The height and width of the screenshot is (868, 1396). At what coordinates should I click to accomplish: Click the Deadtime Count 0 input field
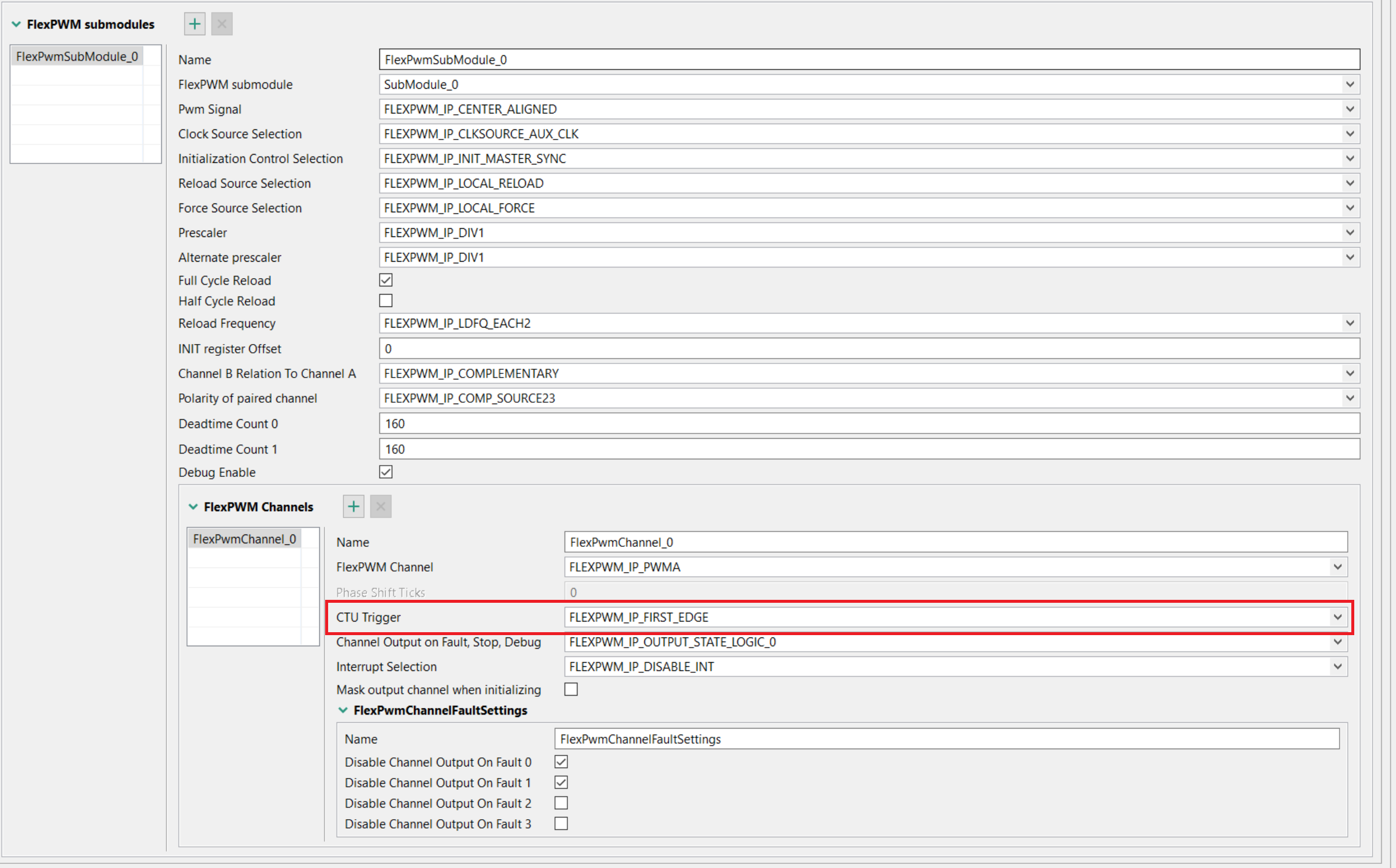click(869, 423)
